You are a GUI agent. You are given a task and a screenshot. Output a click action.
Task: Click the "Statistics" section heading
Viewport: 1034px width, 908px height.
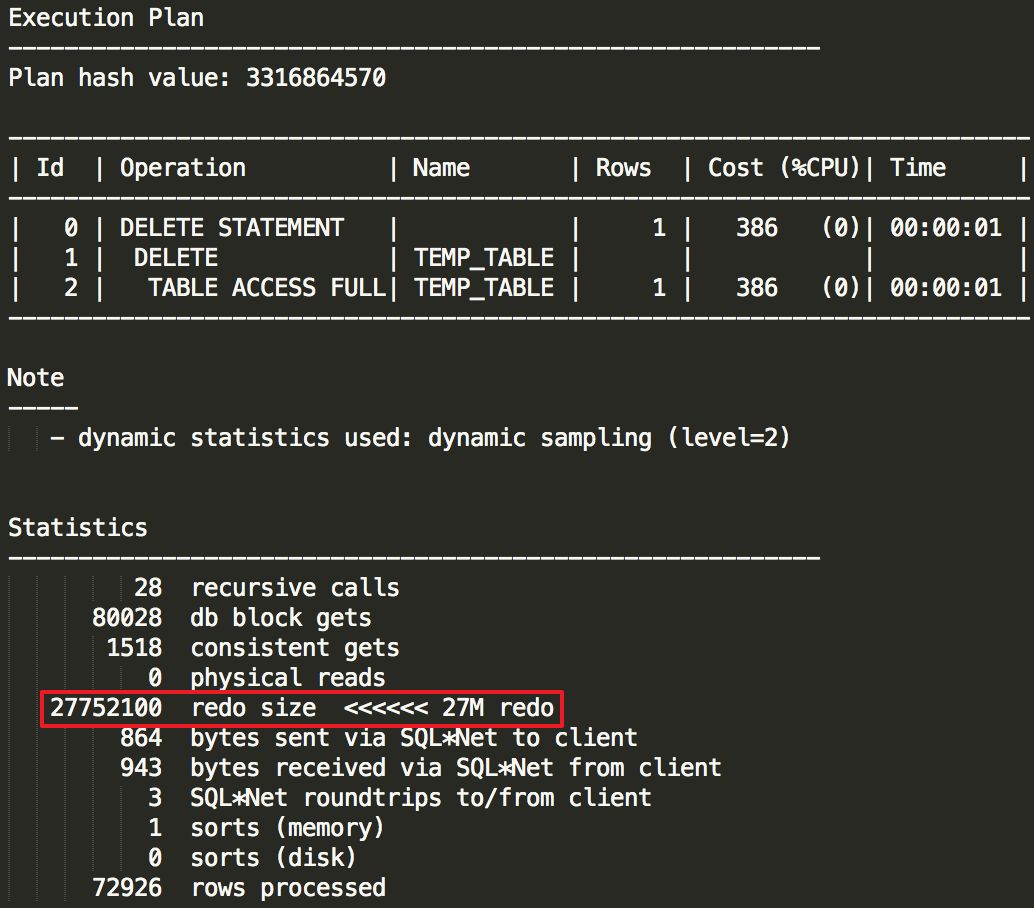click(77, 527)
